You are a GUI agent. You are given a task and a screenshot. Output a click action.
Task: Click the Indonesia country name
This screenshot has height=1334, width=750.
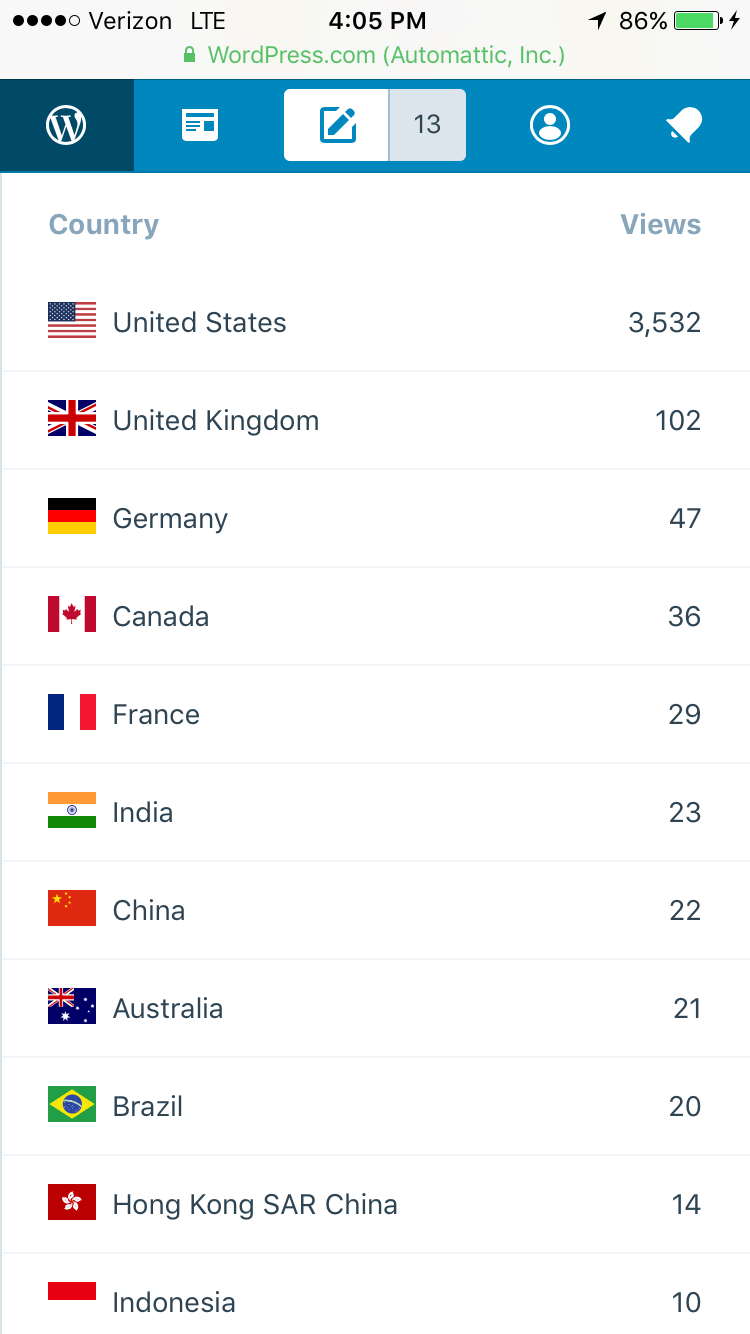coord(174,1303)
